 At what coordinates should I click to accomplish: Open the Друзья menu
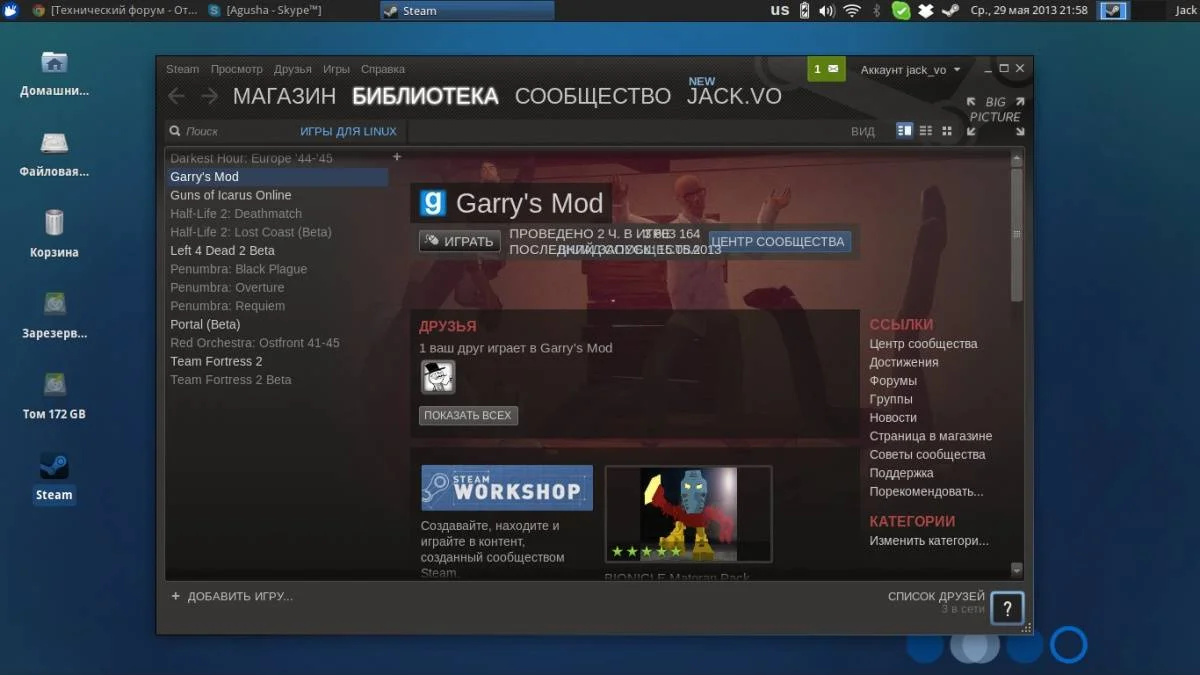tap(293, 69)
